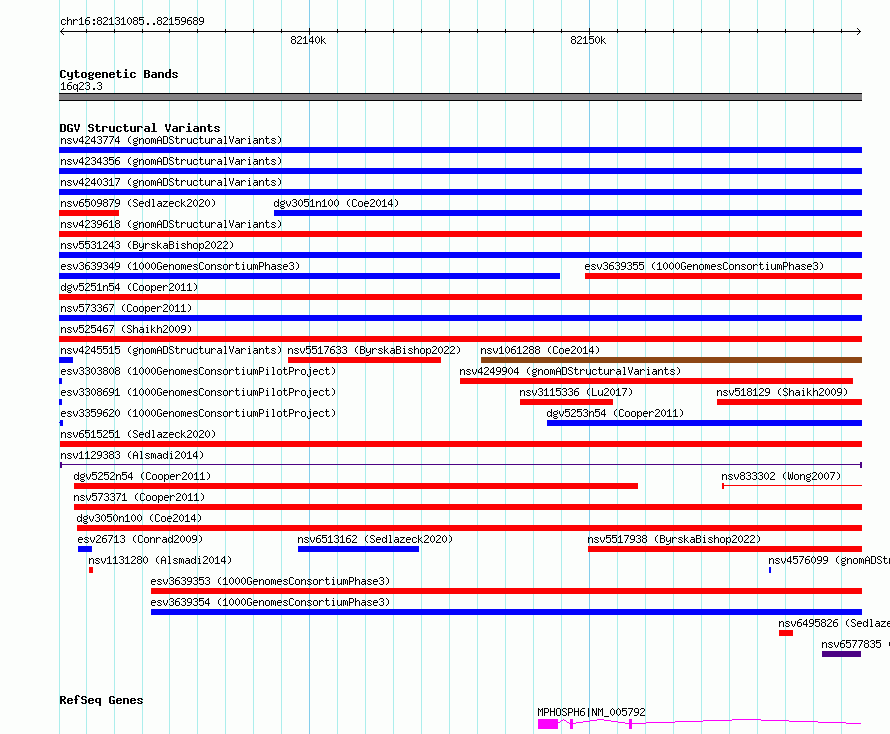Click the Cytogenetic Bands track title

pos(119,74)
